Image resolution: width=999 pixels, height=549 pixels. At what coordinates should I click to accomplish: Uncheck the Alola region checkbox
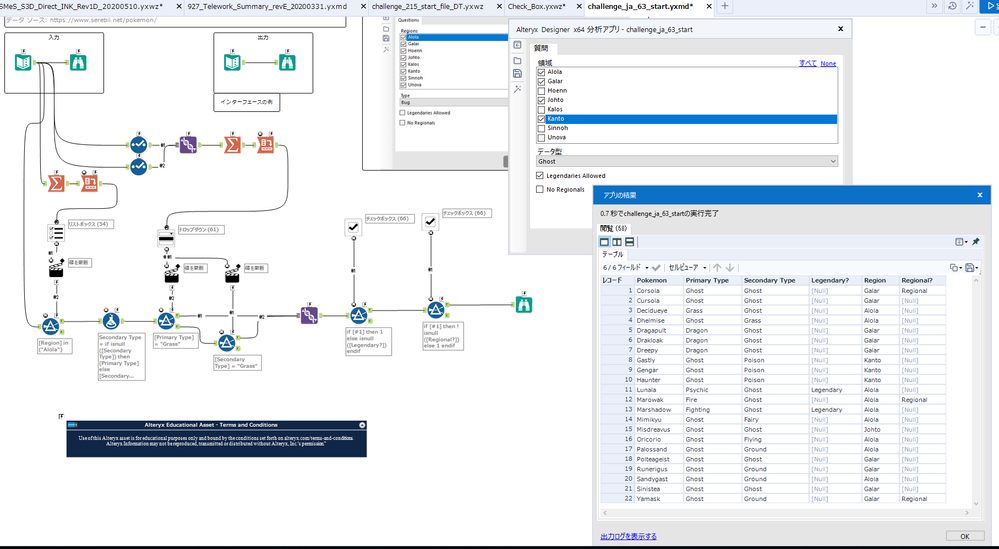pyautogui.click(x=542, y=72)
